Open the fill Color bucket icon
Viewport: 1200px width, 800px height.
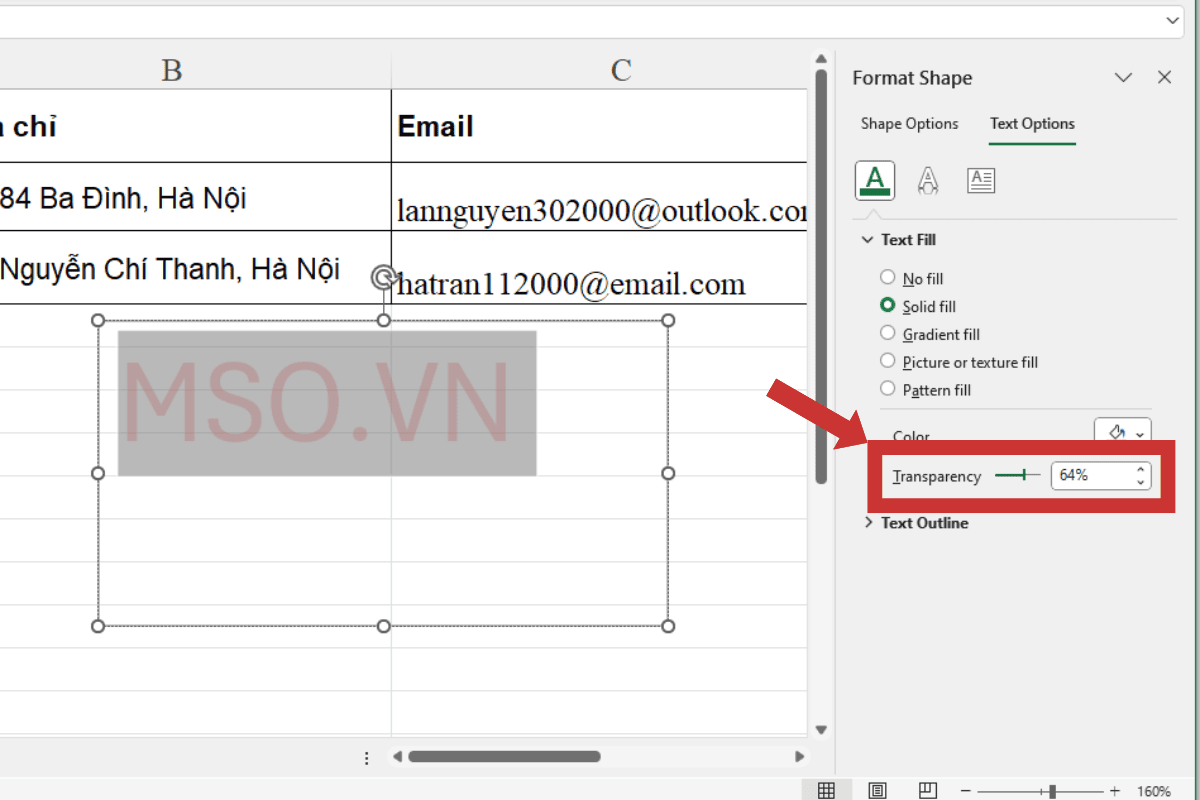(x=1115, y=433)
